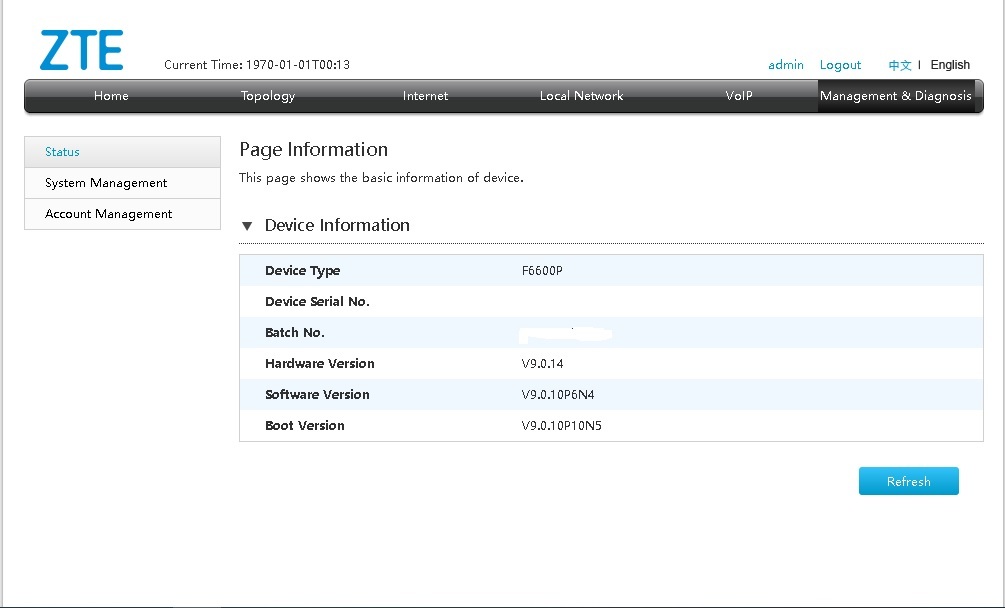Click the Software Version label
1005x608 pixels.
tap(317, 395)
